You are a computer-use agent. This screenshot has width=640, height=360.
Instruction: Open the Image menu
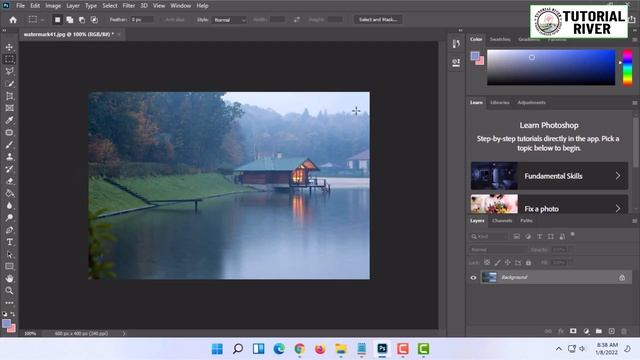tap(53, 6)
